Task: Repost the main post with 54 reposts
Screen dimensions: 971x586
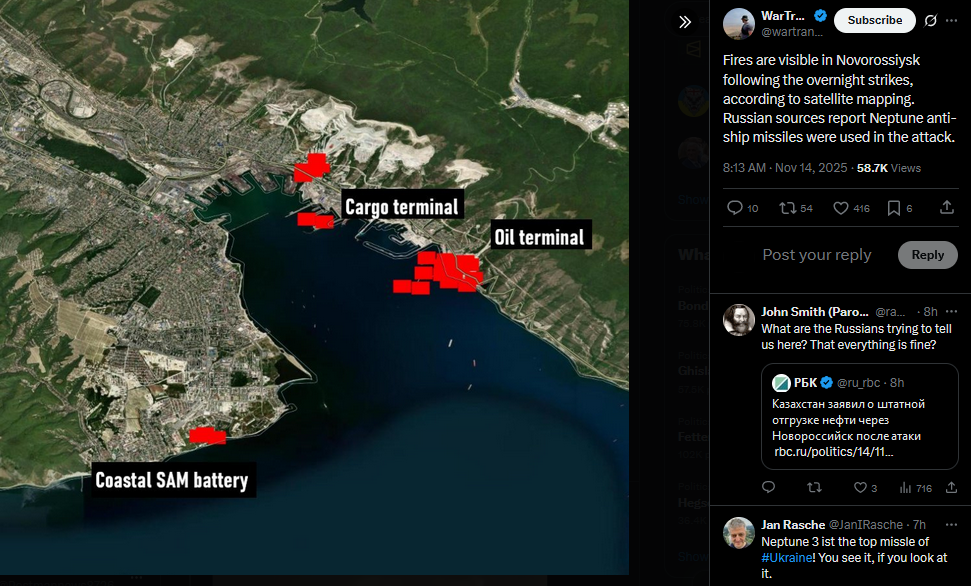Action: click(796, 208)
